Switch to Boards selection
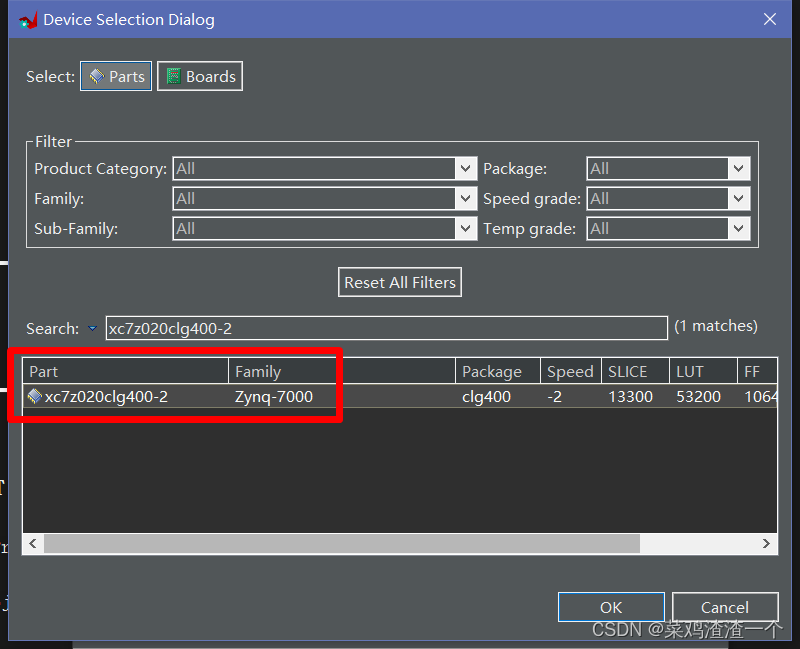Image resolution: width=800 pixels, height=649 pixels. pyautogui.click(x=200, y=77)
